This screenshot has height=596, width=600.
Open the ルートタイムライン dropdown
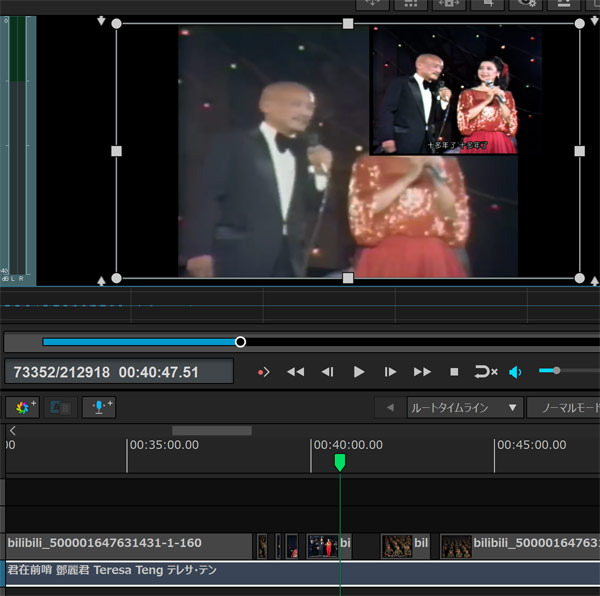464,408
